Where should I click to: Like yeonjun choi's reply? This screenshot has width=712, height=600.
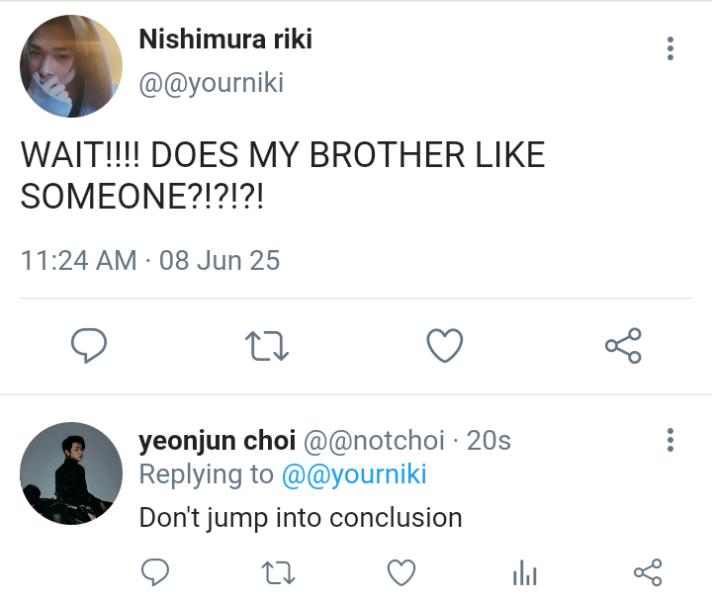(x=401, y=572)
